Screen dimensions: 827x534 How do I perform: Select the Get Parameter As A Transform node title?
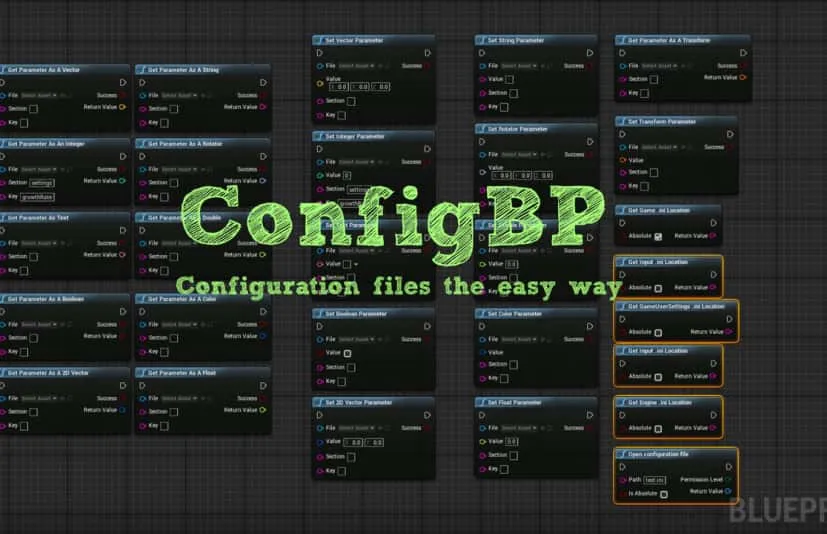(x=669, y=40)
